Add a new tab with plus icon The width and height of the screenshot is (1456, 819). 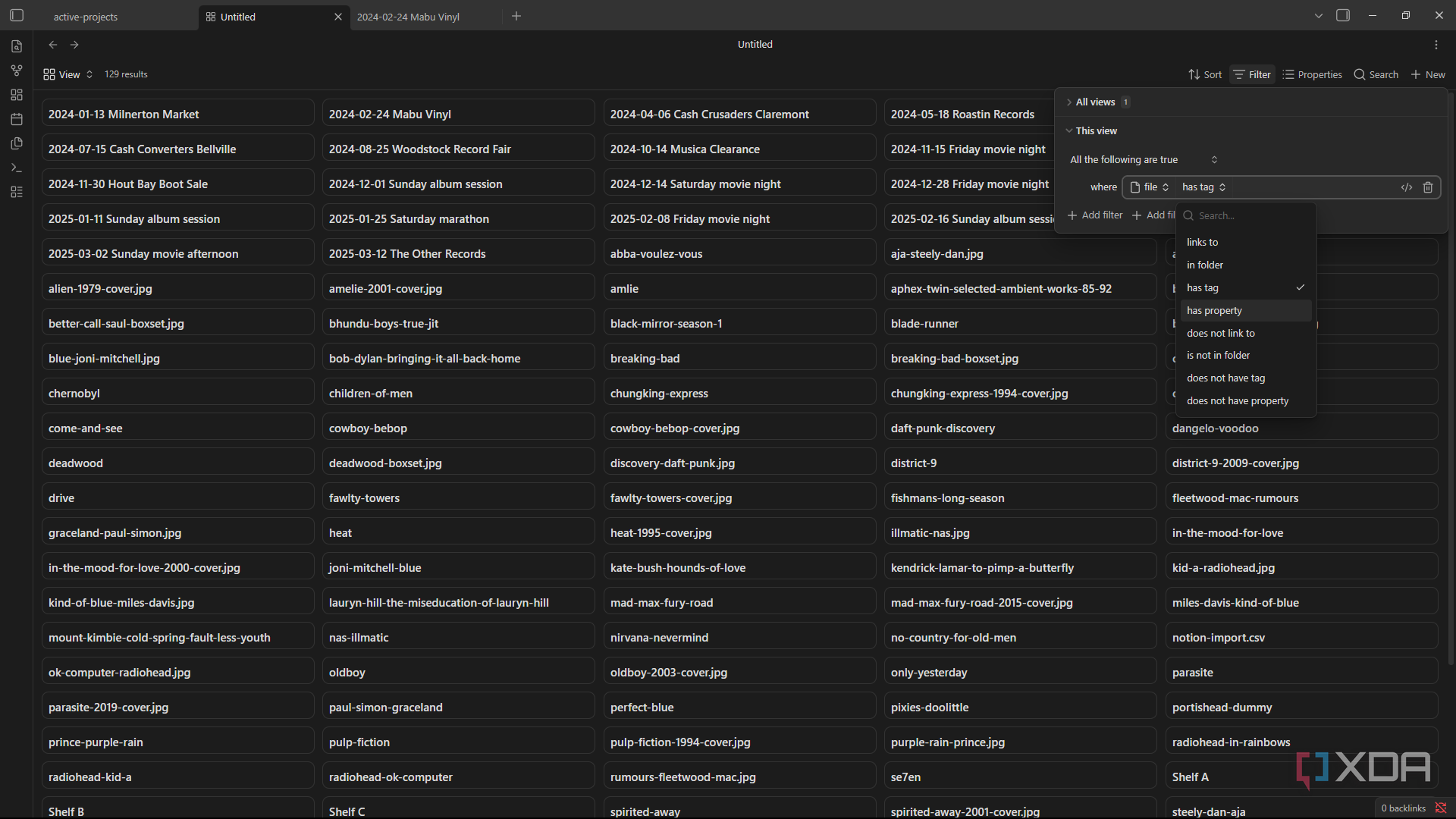coord(516,16)
